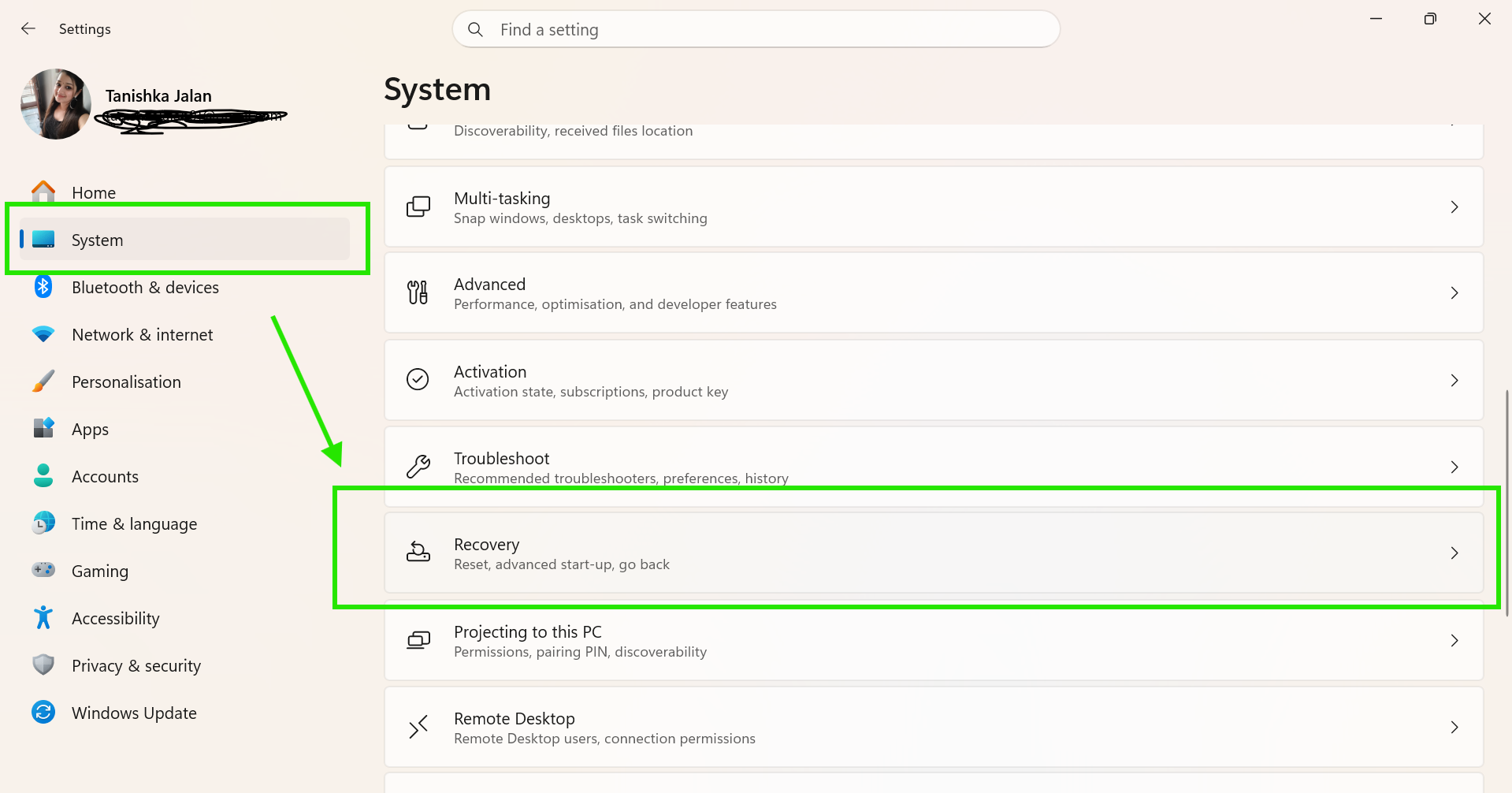Click 'Discoverability, received files location' text
1512x793 pixels.
tap(574, 131)
